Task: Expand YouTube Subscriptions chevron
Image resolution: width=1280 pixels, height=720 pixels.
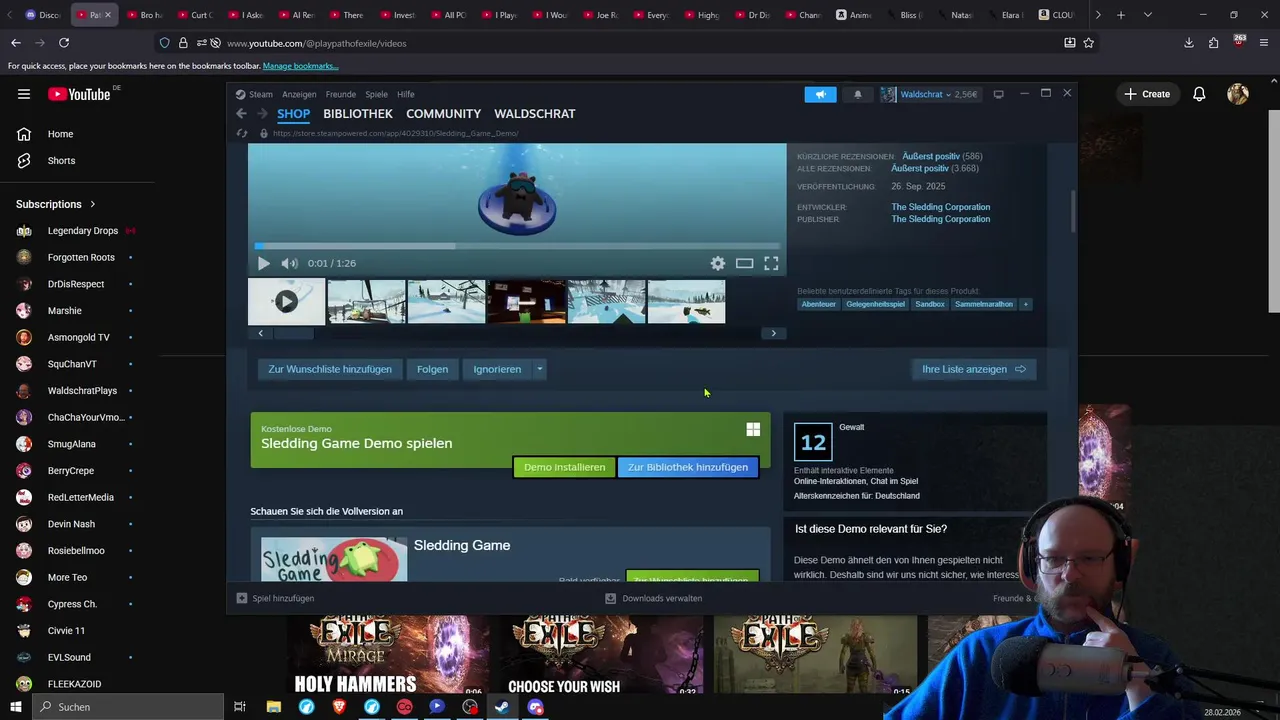Action: coord(93,204)
